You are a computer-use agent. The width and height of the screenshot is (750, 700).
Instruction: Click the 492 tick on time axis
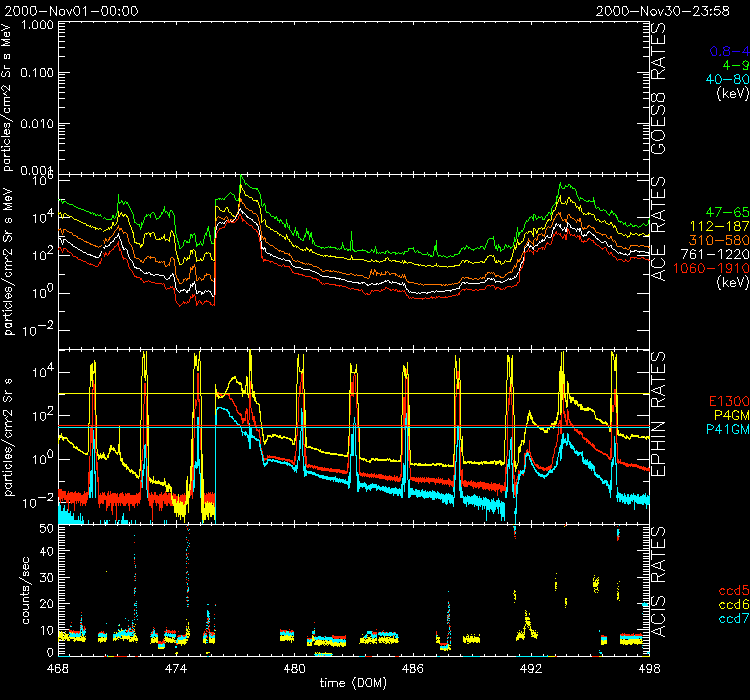point(531,667)
